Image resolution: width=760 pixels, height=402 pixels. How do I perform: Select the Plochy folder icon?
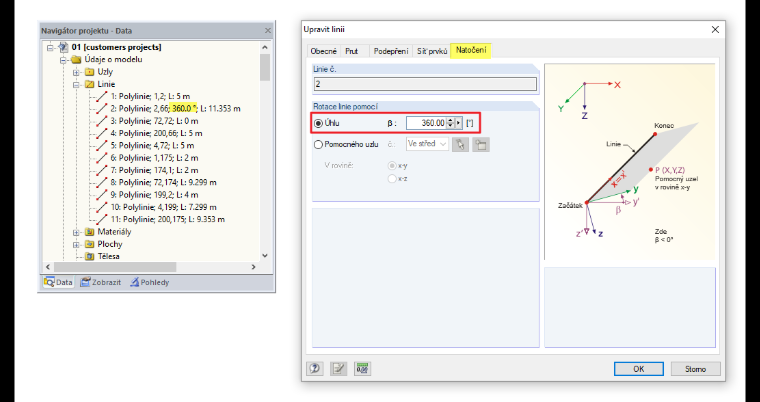point(90,244)
